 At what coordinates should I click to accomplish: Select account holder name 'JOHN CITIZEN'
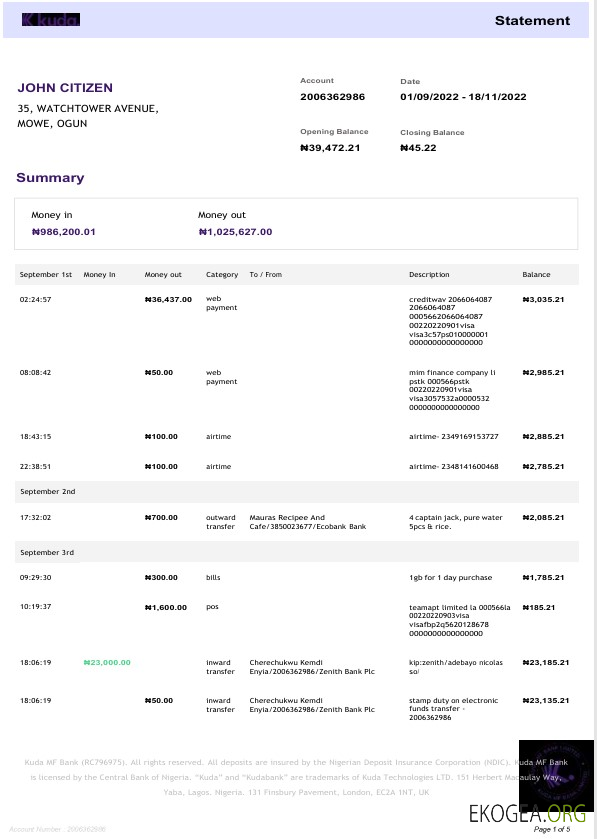coord(65,88)
